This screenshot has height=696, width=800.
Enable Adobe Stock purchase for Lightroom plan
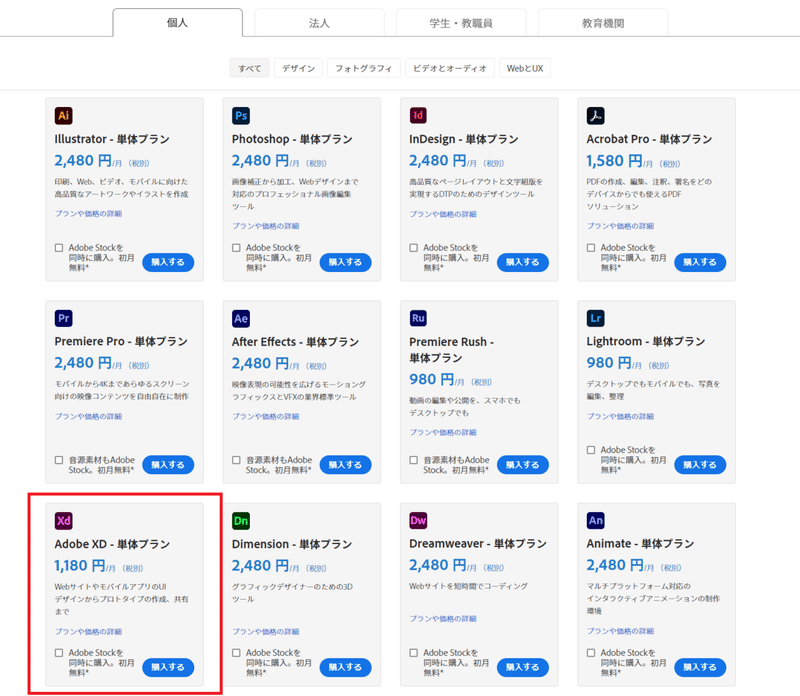point(588,450)
